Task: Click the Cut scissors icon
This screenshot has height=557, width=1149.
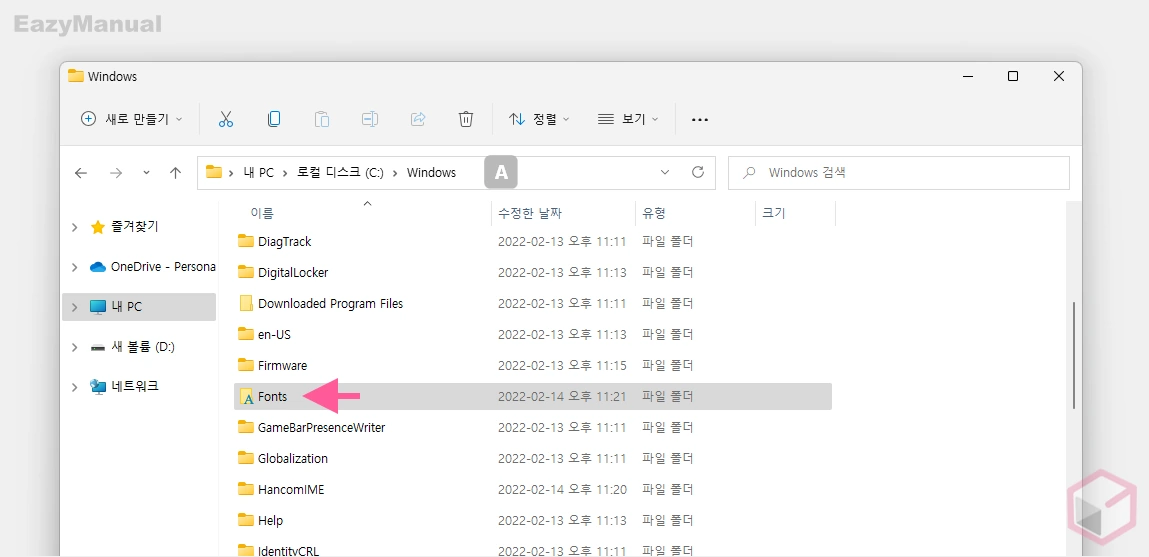Action: [226, 119]
